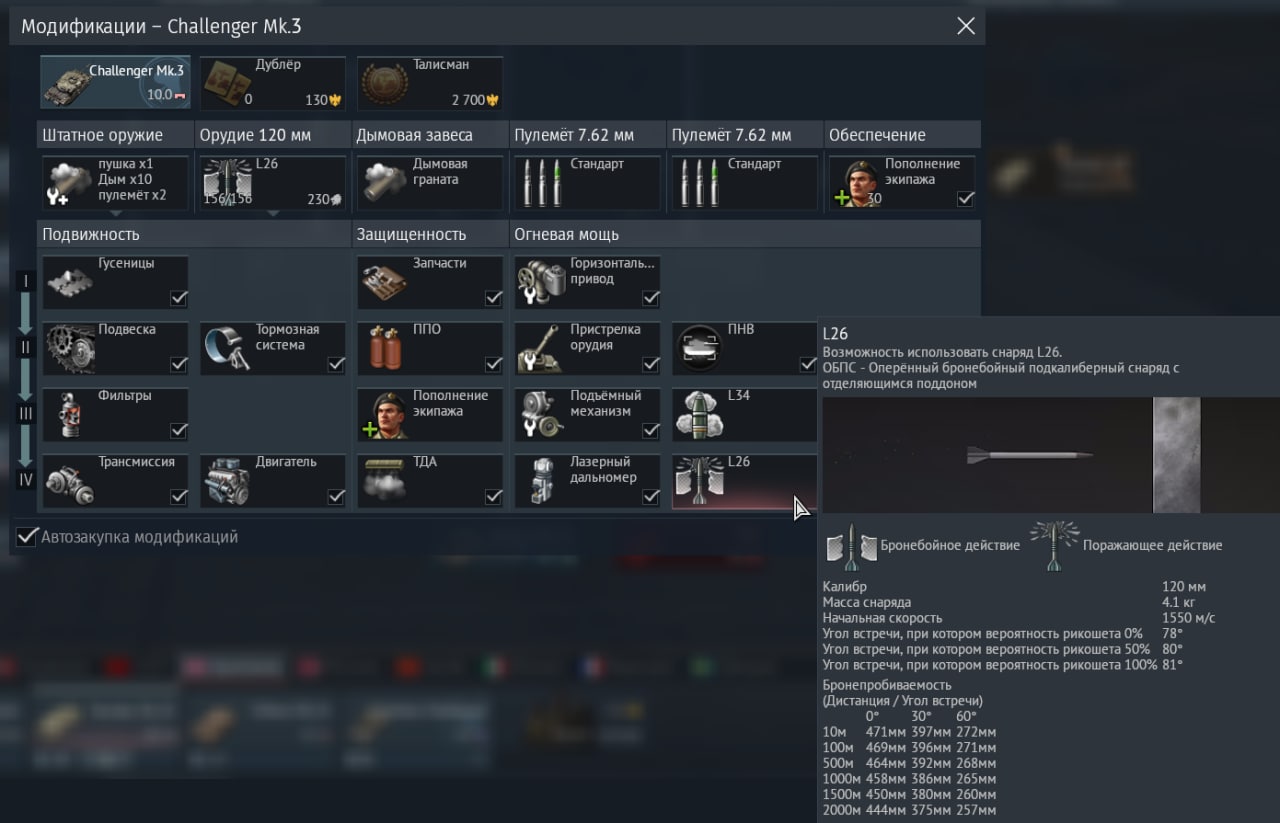This screenshot has width=1280, height=823.
Task: Click the tier III marker
Action: (x=26, y=413)
